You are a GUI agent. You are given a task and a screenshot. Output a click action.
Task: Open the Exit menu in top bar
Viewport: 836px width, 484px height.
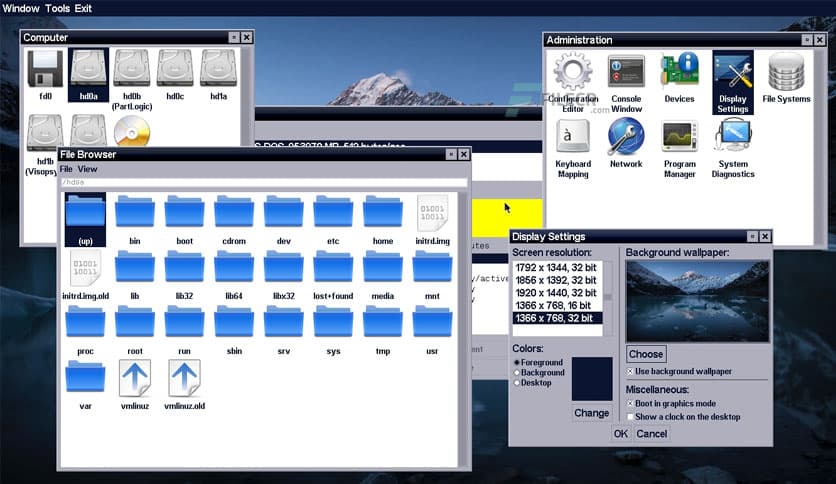click(83, 8)
